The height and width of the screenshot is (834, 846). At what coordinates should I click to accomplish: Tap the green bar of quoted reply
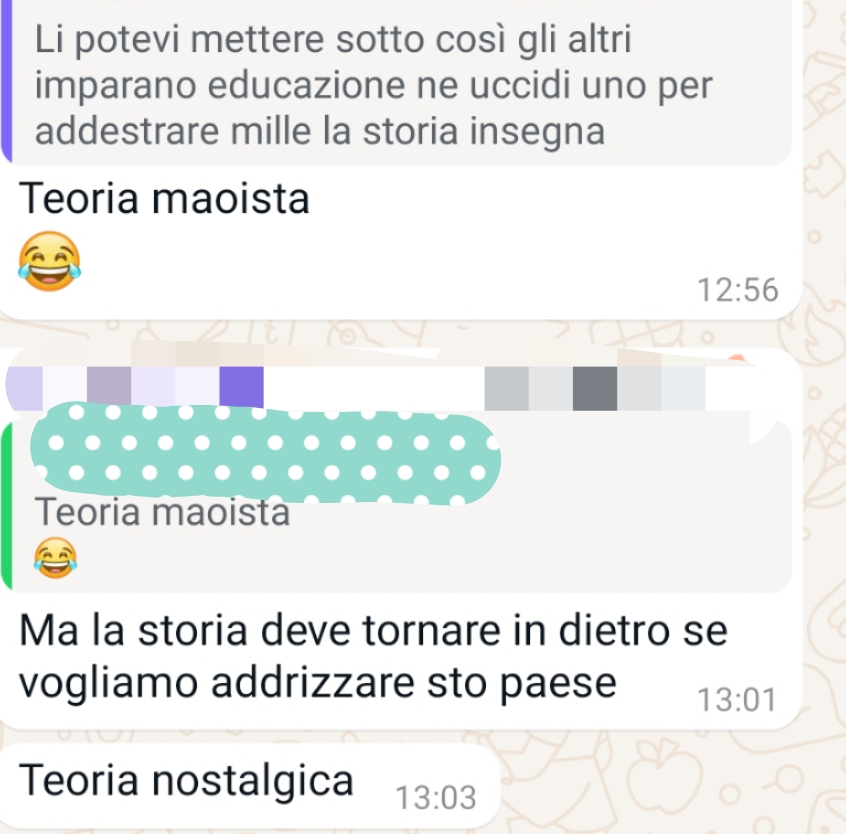[6, 507]
